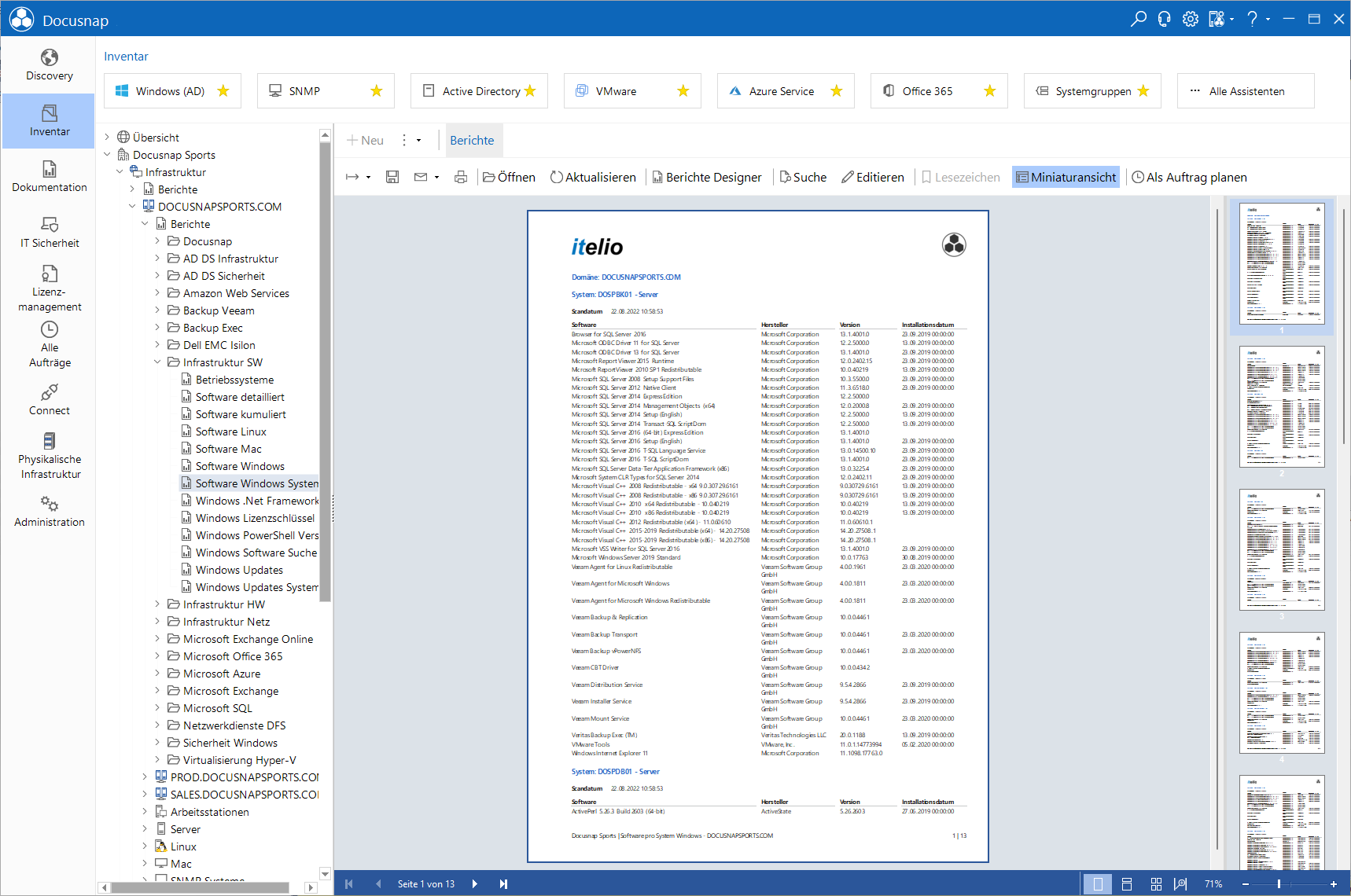Click the save report icon

pos(392,178)
